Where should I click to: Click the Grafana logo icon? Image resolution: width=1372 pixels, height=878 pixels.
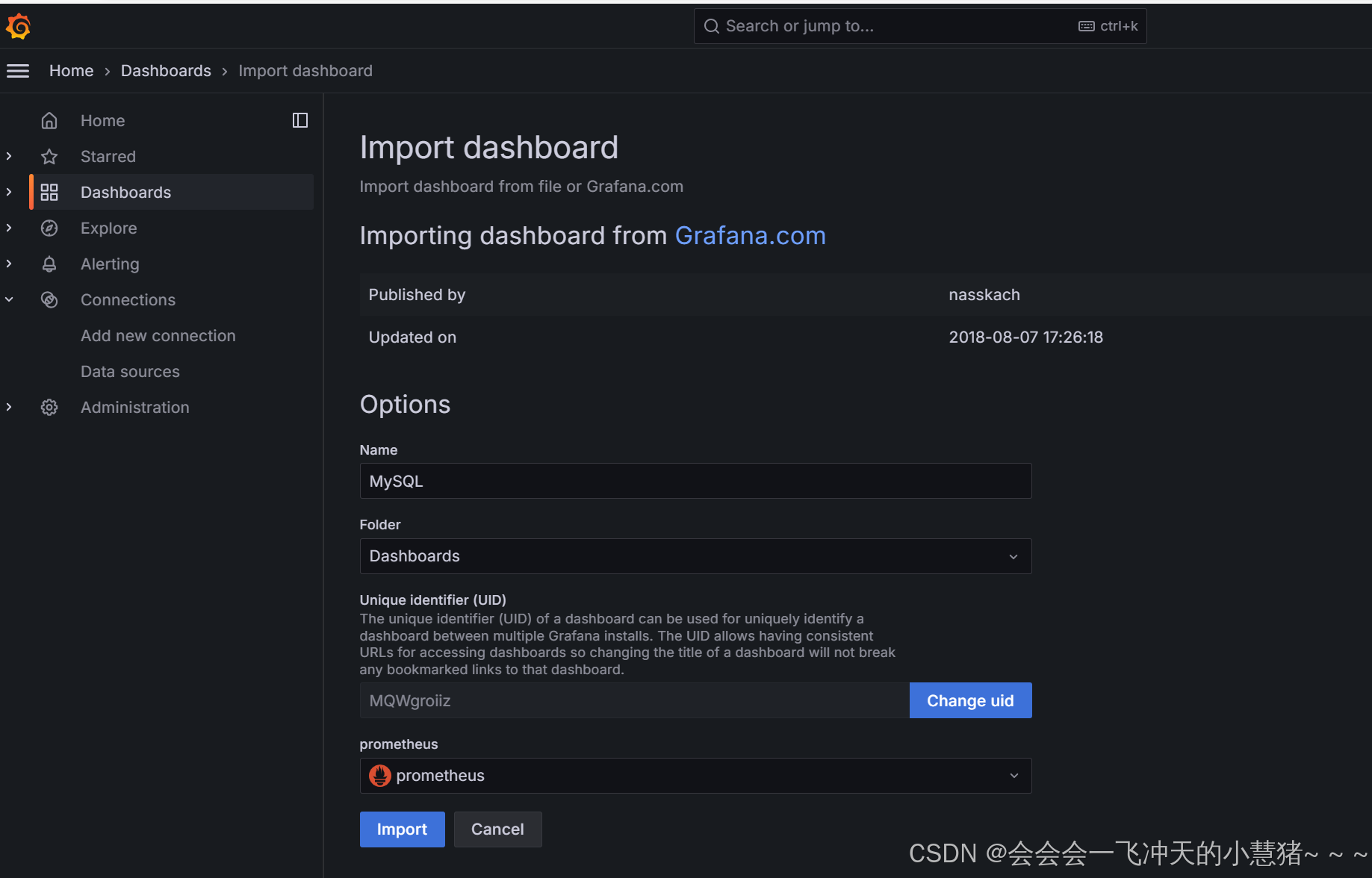pos(18,26)
